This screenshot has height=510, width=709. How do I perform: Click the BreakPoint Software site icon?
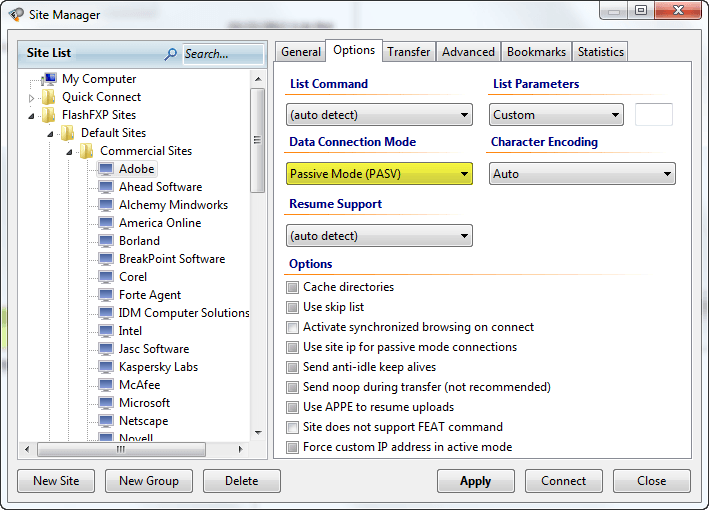pyautogui.click(x=106, y=259)
